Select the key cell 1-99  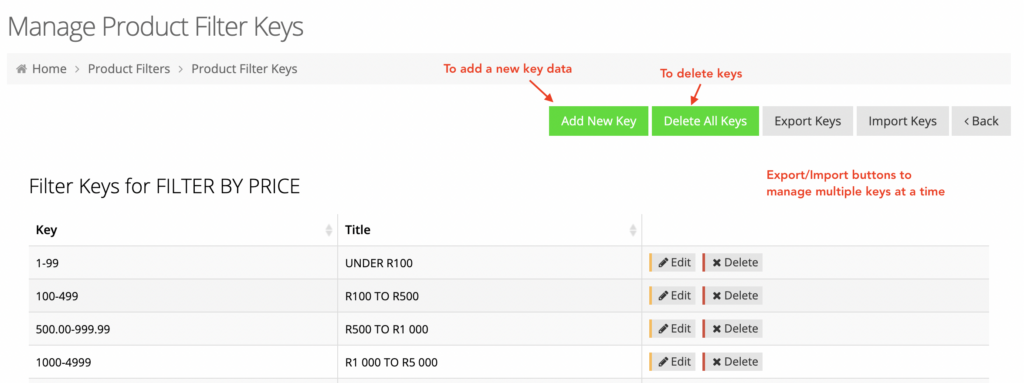[x=183, y=263]
